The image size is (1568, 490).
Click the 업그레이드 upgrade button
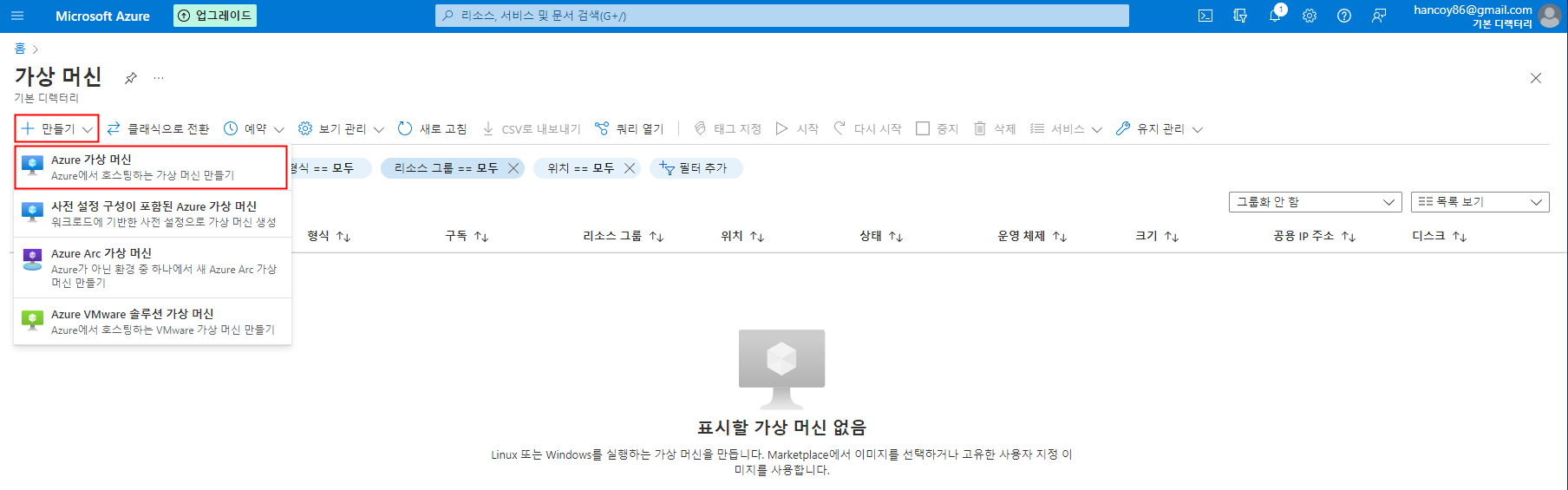[x=215, y=16]
